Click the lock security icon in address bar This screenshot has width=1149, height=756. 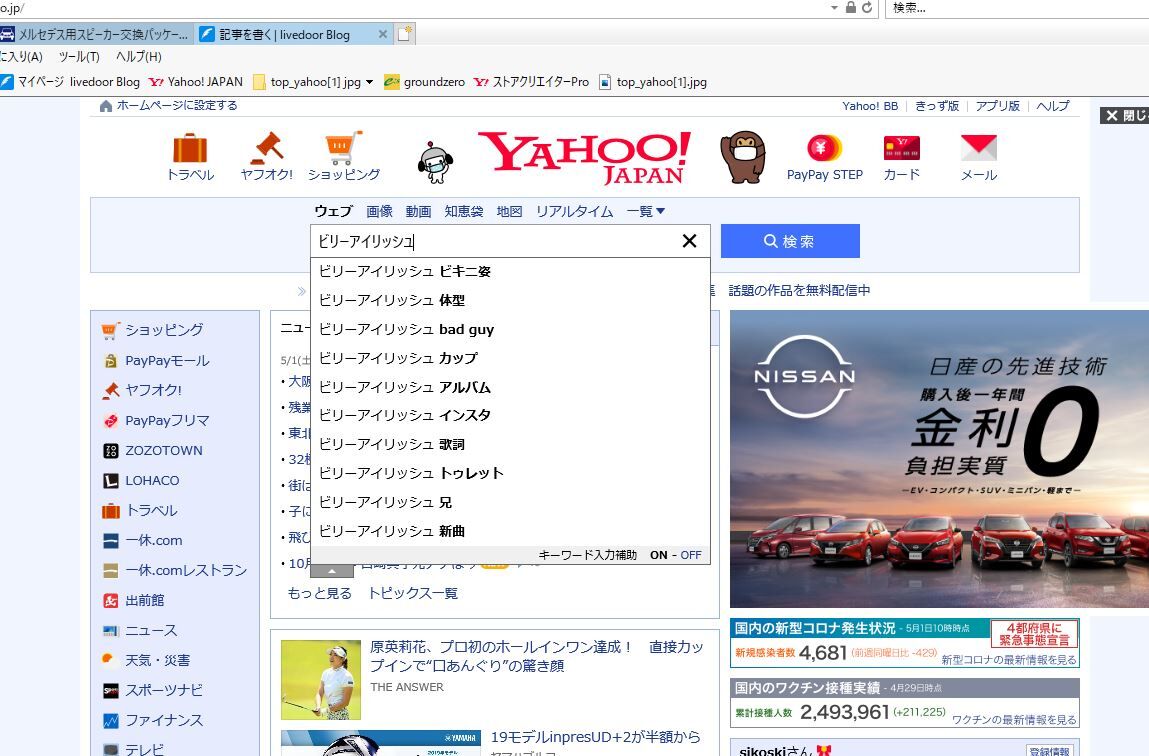click(x=851, y=7)
